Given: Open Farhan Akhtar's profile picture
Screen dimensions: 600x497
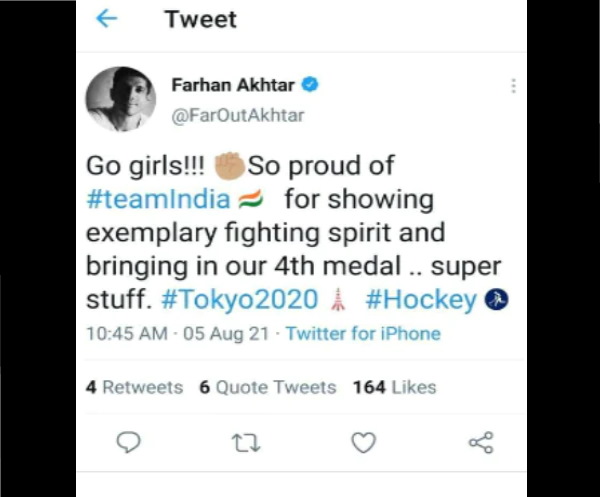Looking at the screenshot, I should [x=121, y=98].
